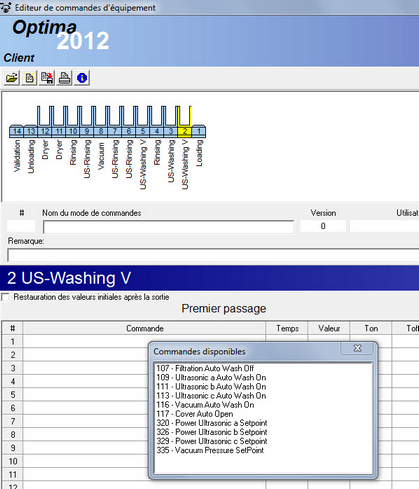Print the command list
This screenshot has width=419, height=489.
click(x=64, y=78)
